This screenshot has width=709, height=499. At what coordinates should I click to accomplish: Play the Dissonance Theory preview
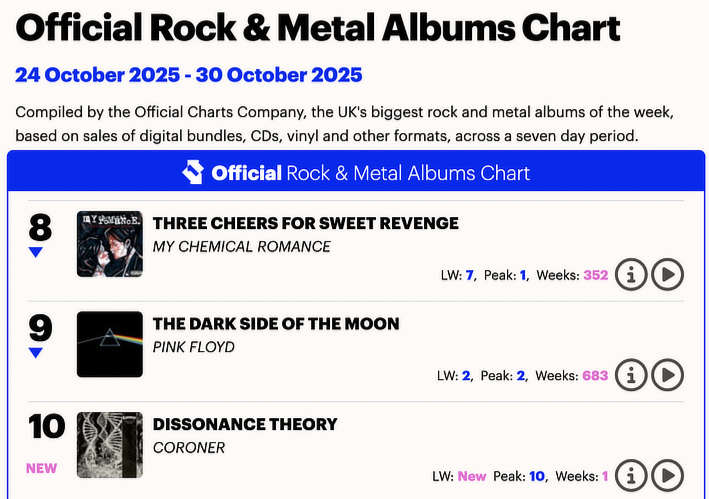(x=668, y=475)
